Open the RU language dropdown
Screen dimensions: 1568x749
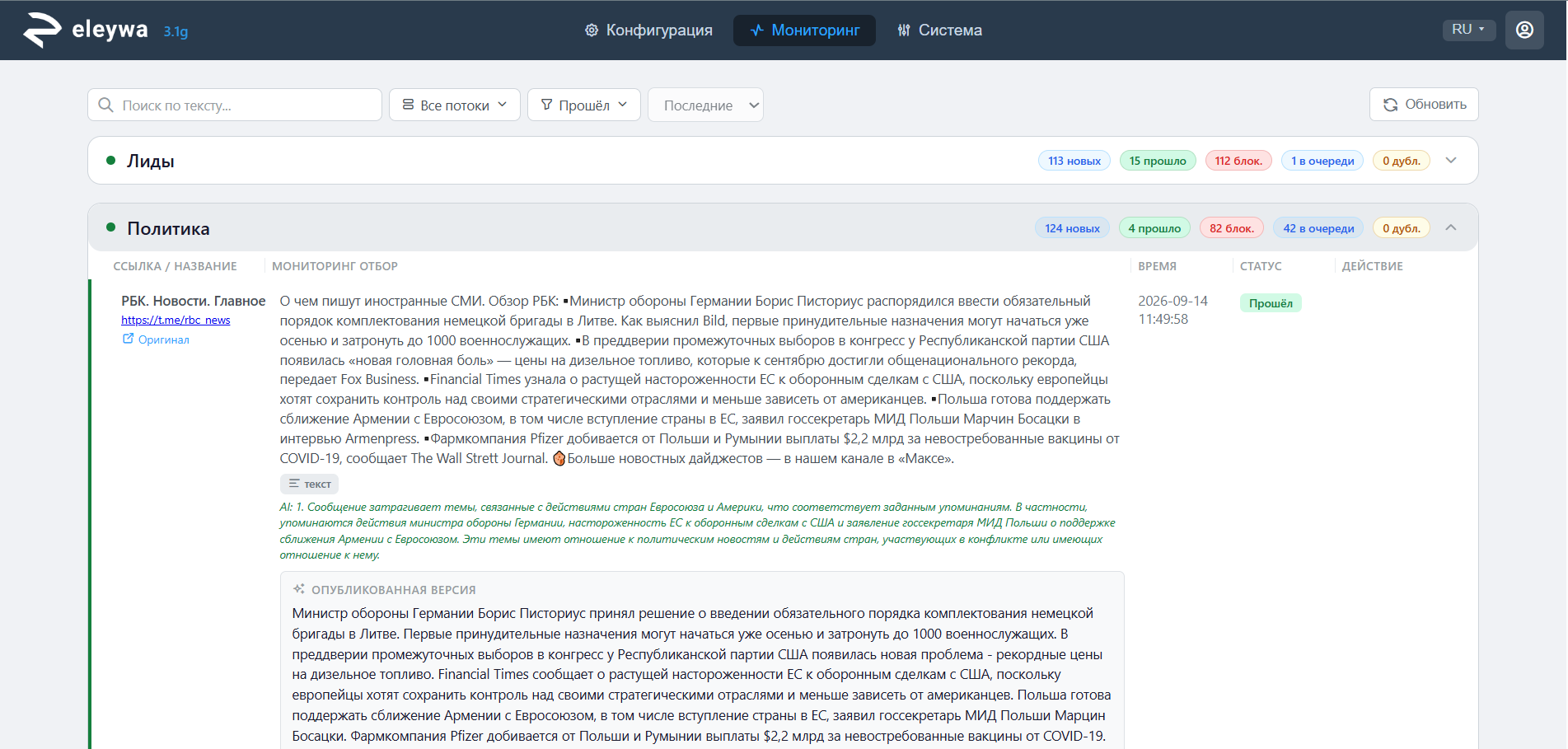[x=1469, y=30]
